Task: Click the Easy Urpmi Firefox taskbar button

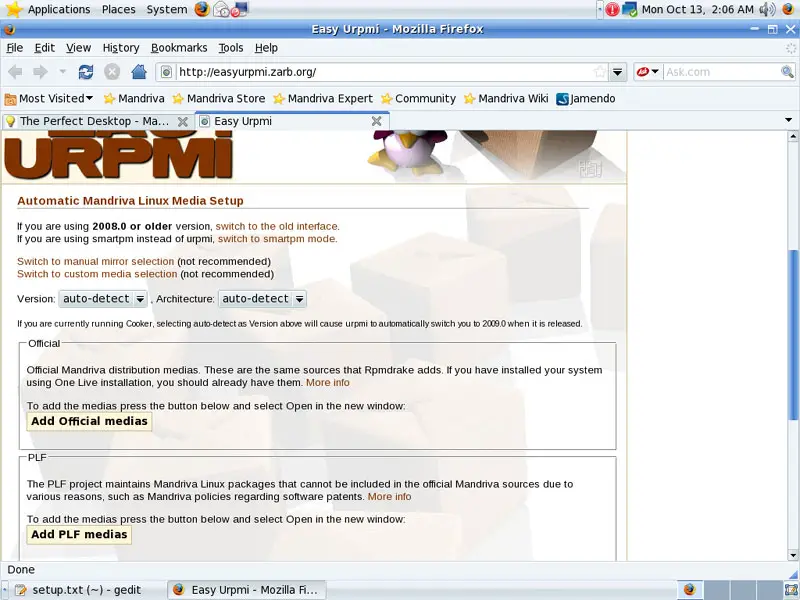Action: 247,590
